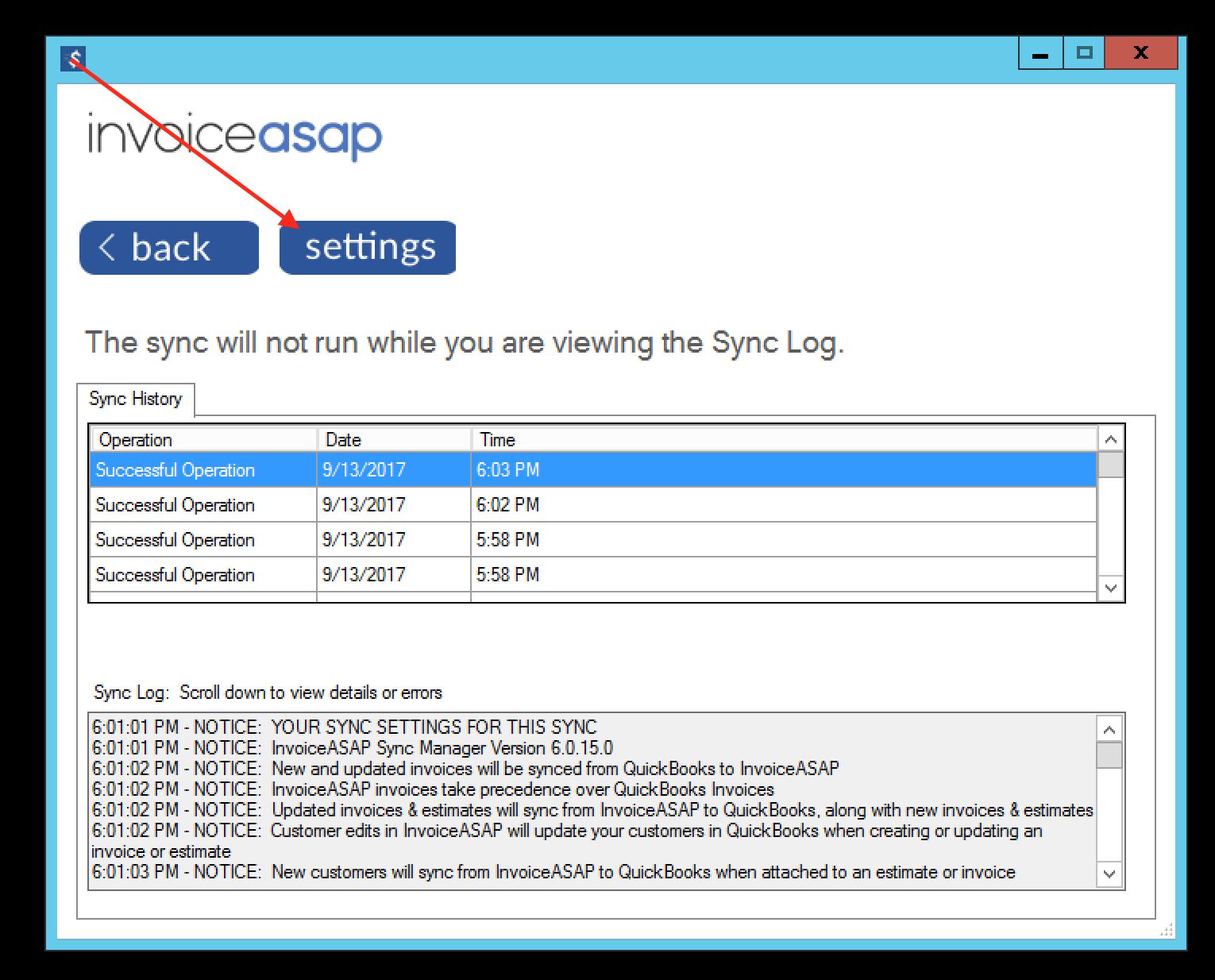Maximize the InvoiceASAP window

click(x=1084, y=53)
